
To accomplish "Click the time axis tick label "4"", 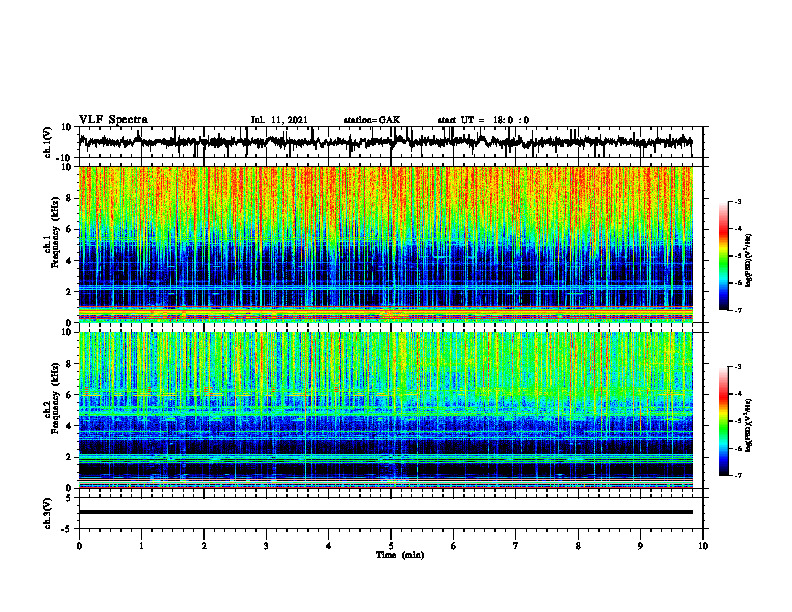I will pyautogui.click(x=329, y=546).
